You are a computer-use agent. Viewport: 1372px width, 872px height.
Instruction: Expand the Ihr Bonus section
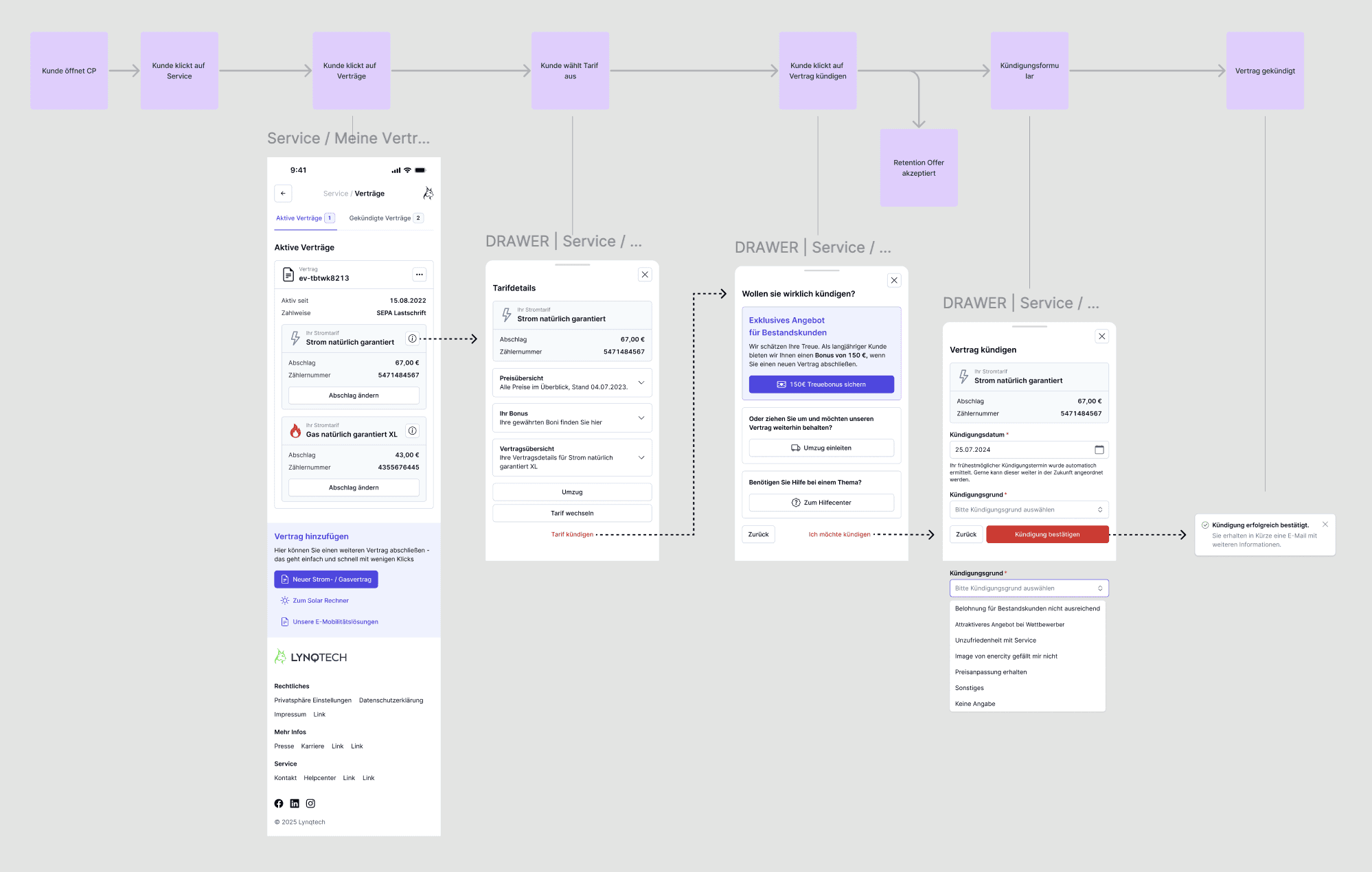point(641,417)
